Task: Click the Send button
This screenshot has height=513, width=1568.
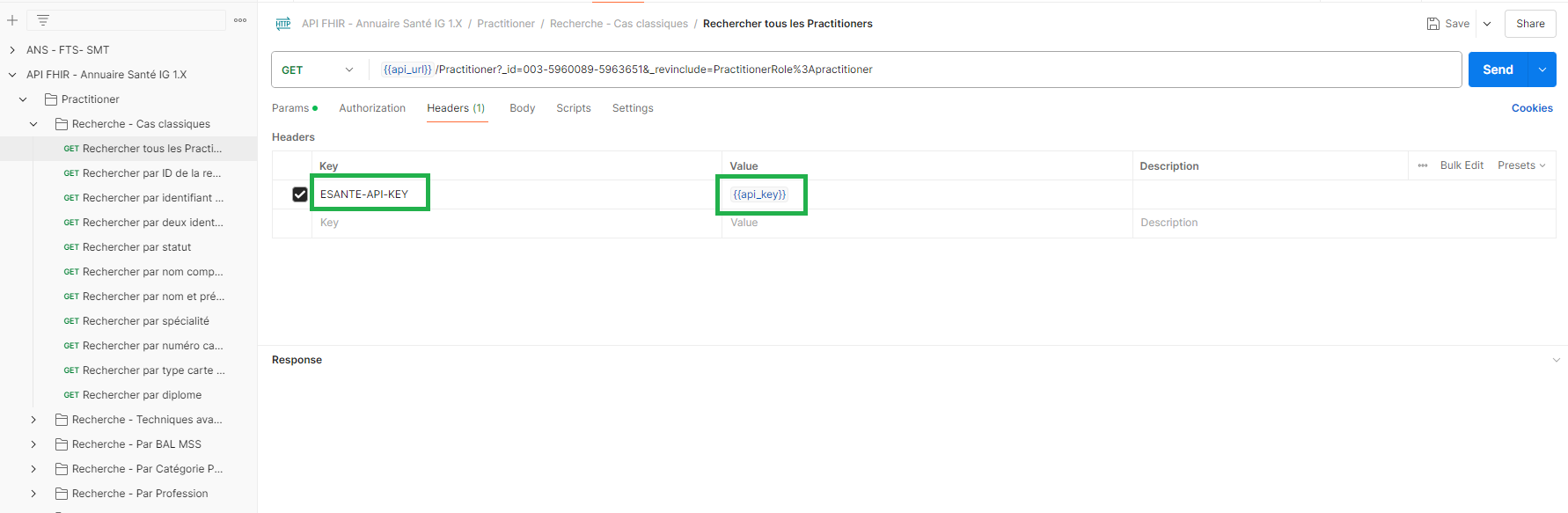Action: [1498, 70]
